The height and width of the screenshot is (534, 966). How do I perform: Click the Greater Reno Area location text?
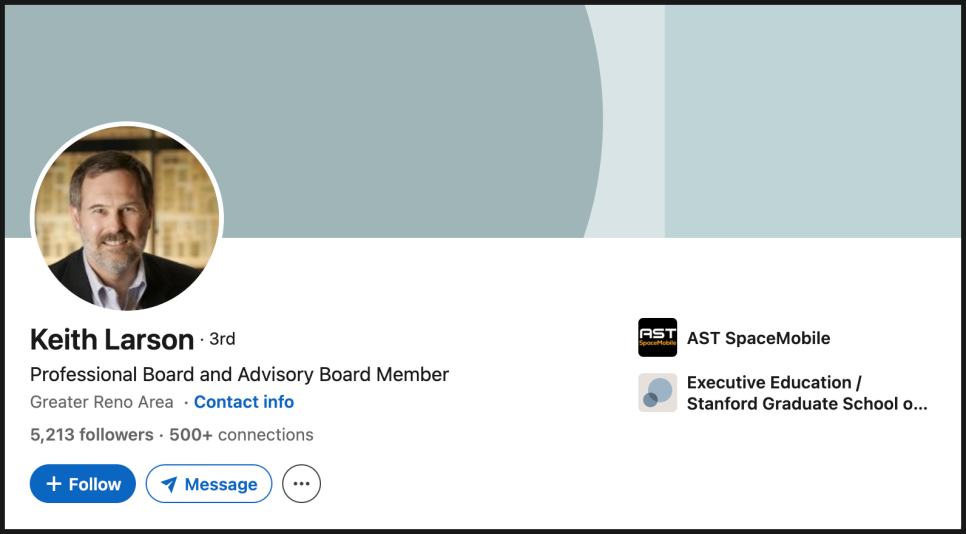pos(101,402)
